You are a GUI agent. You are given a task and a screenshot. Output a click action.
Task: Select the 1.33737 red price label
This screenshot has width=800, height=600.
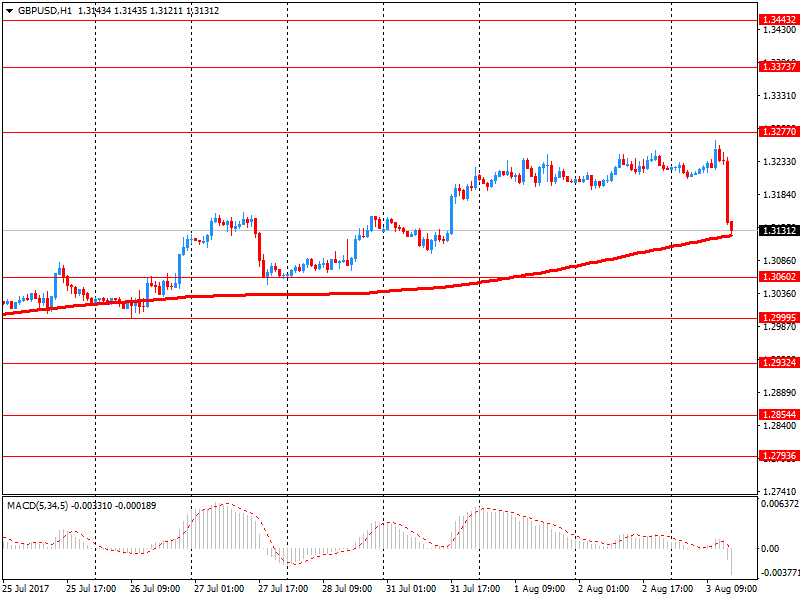coord(779,66)
